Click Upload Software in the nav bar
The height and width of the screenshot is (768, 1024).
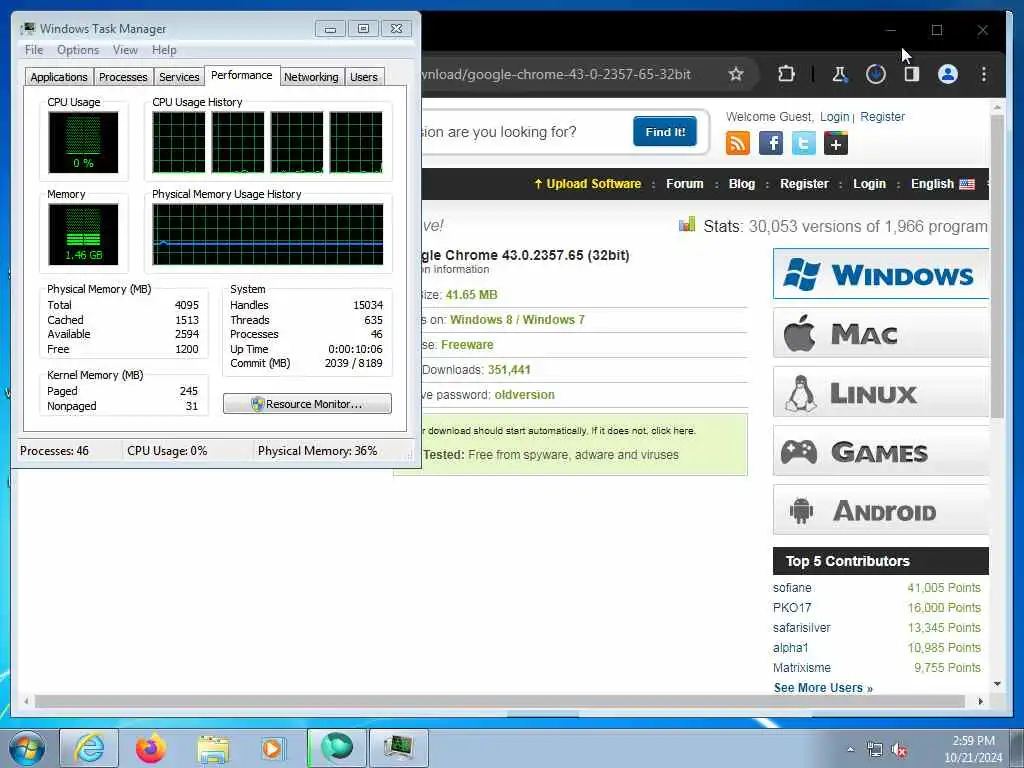[588, 184]
